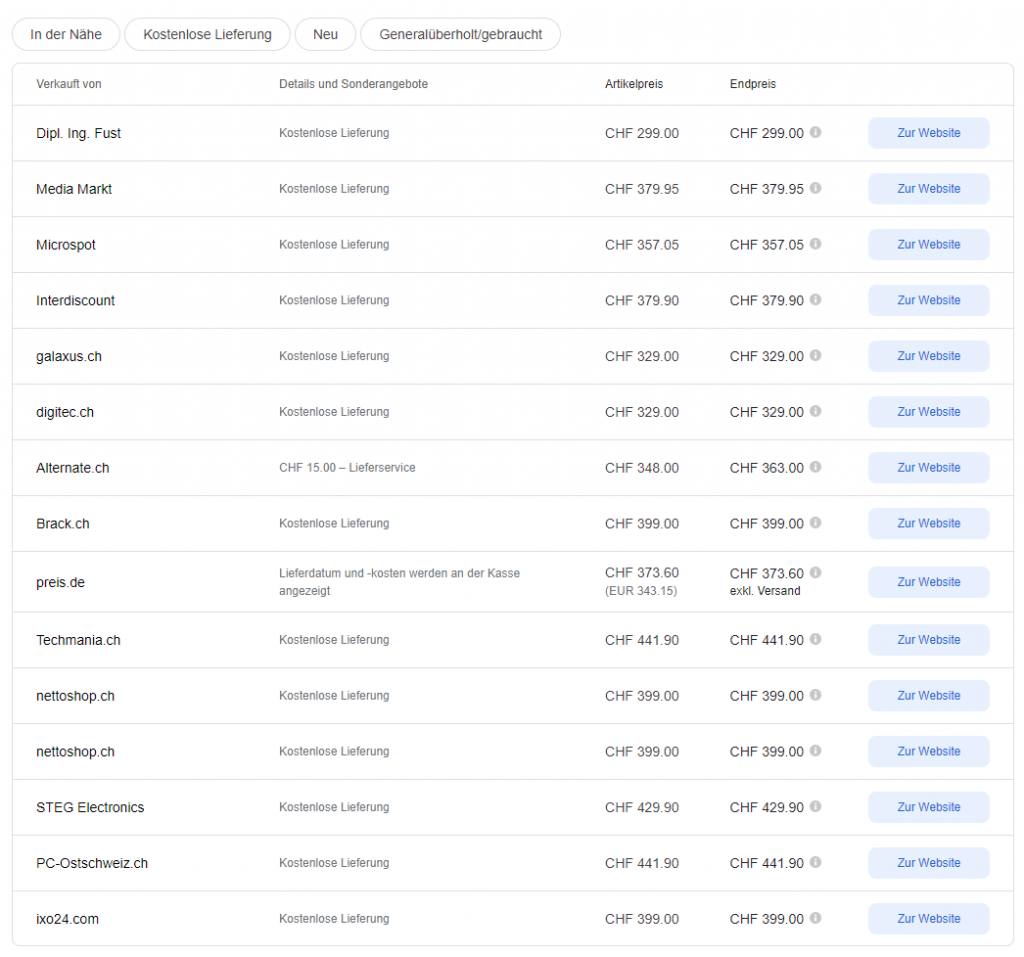Click the PC-Ostschweiz.ch seller name

pos(92,863)
